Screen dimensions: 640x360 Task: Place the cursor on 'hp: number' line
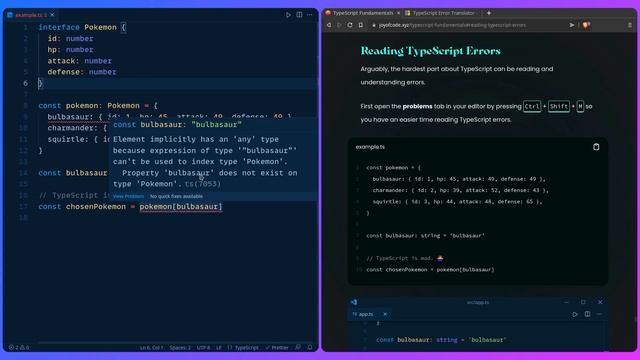70,49
